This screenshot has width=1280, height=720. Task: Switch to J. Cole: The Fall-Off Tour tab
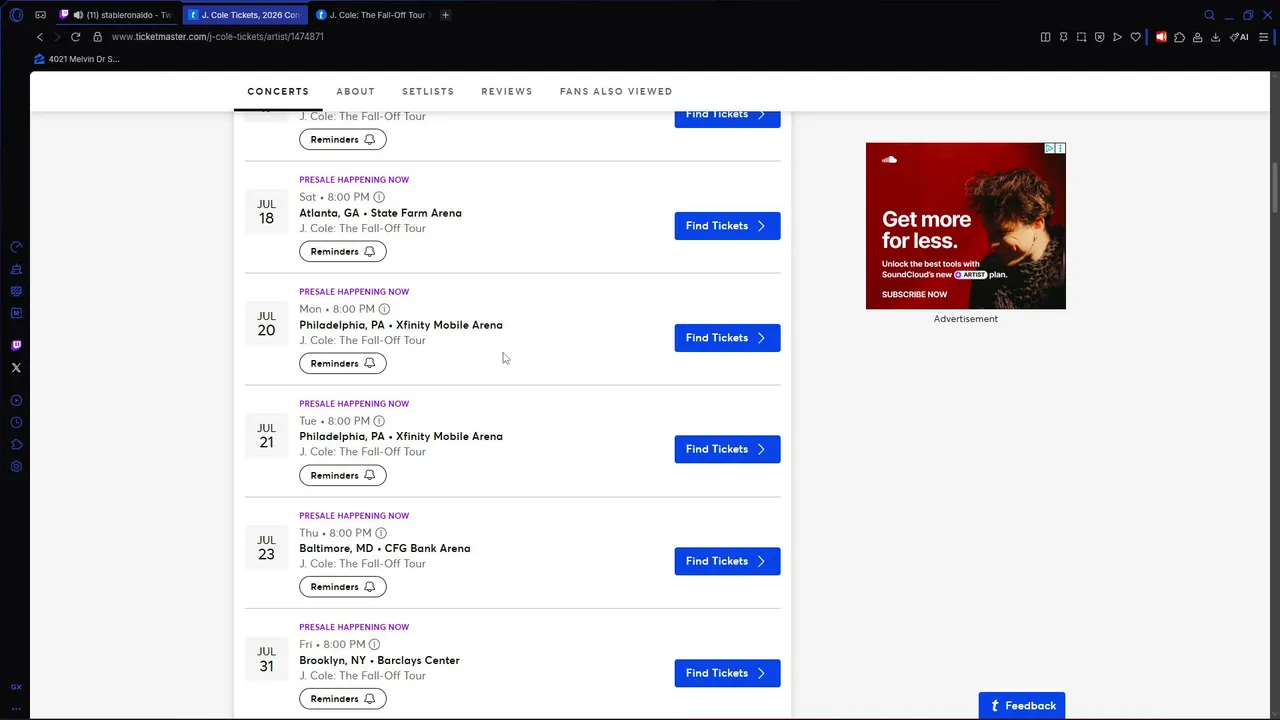point(372,15)
